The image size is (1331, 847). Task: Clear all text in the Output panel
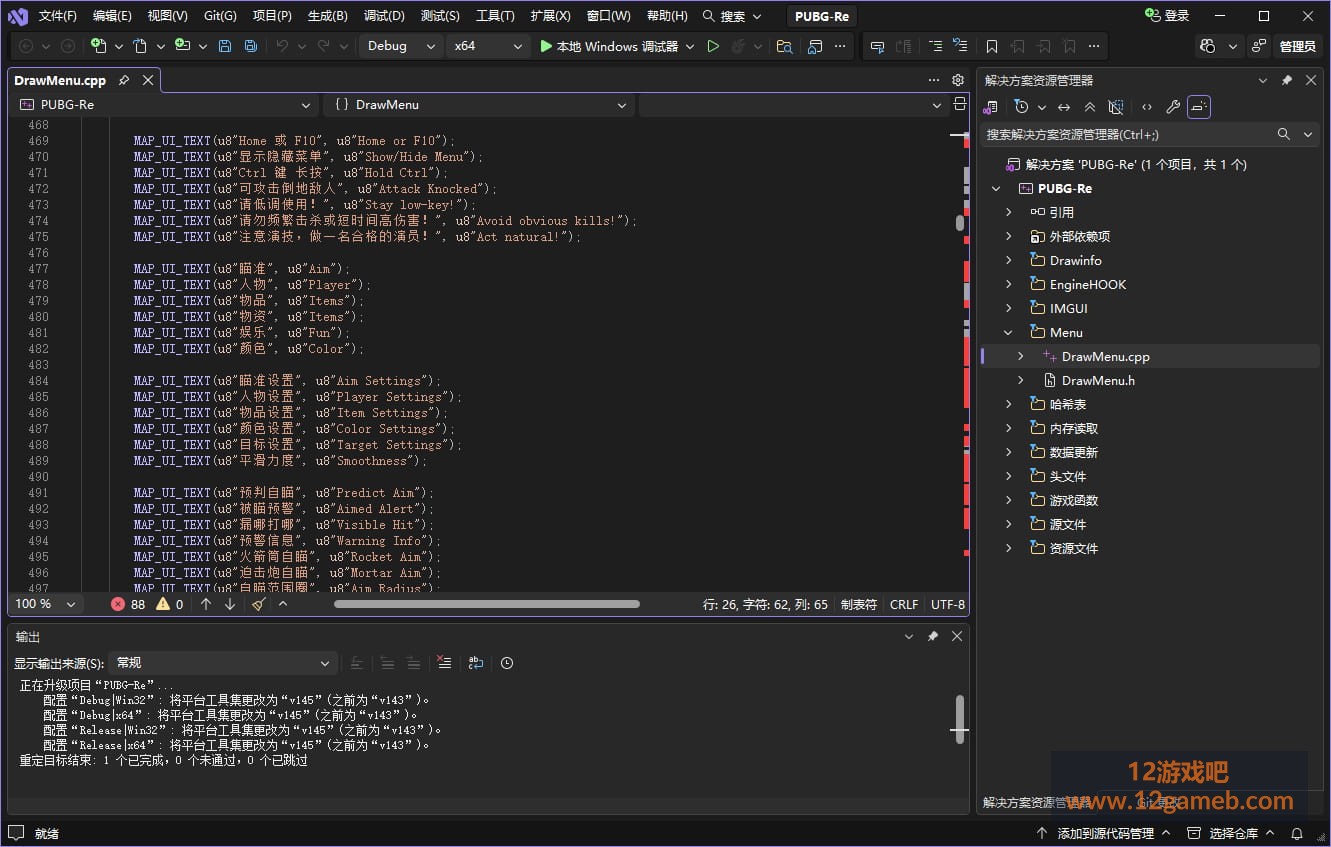pyautogui.click(x=445, y=663)
